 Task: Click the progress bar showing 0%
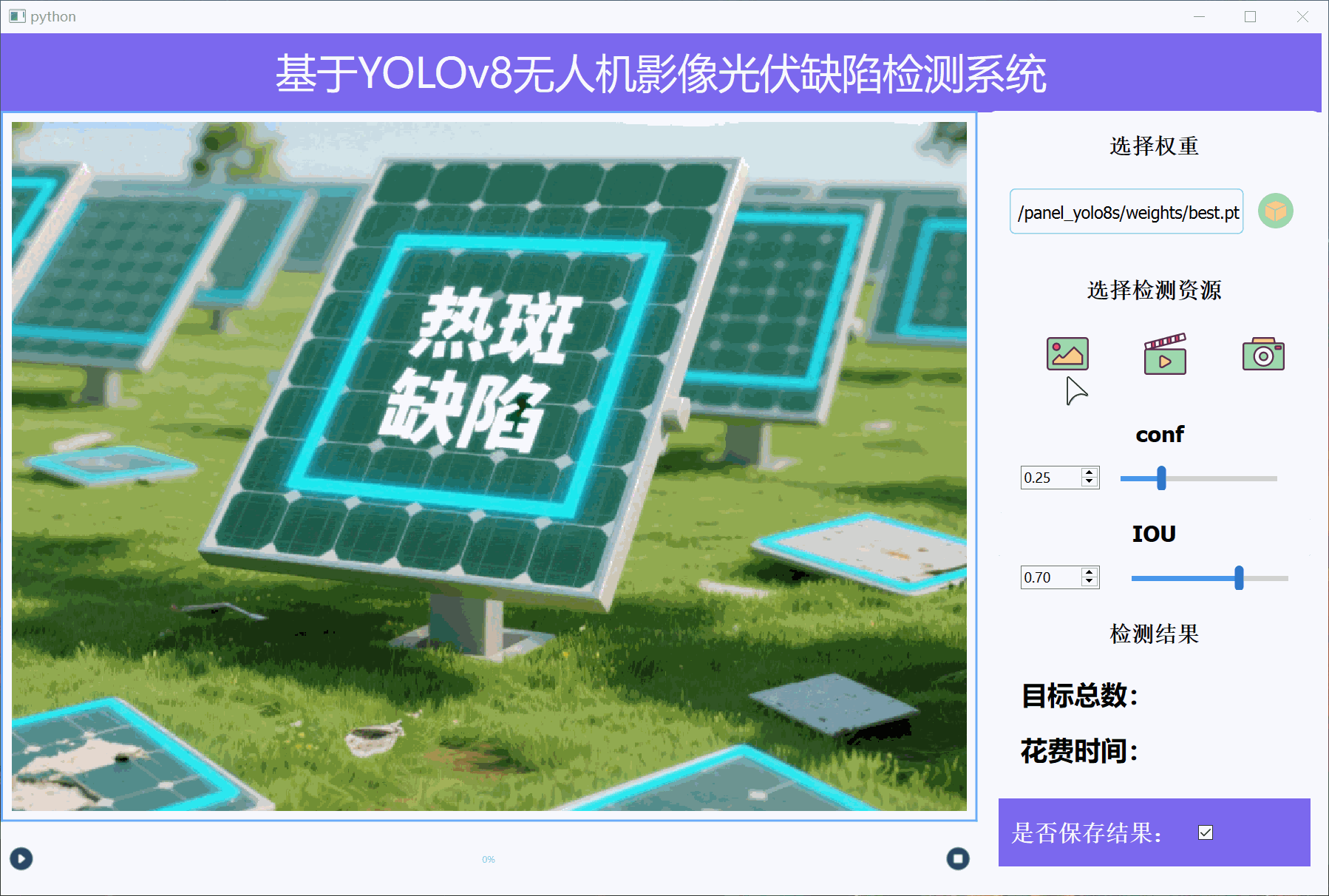click(489, 859)
